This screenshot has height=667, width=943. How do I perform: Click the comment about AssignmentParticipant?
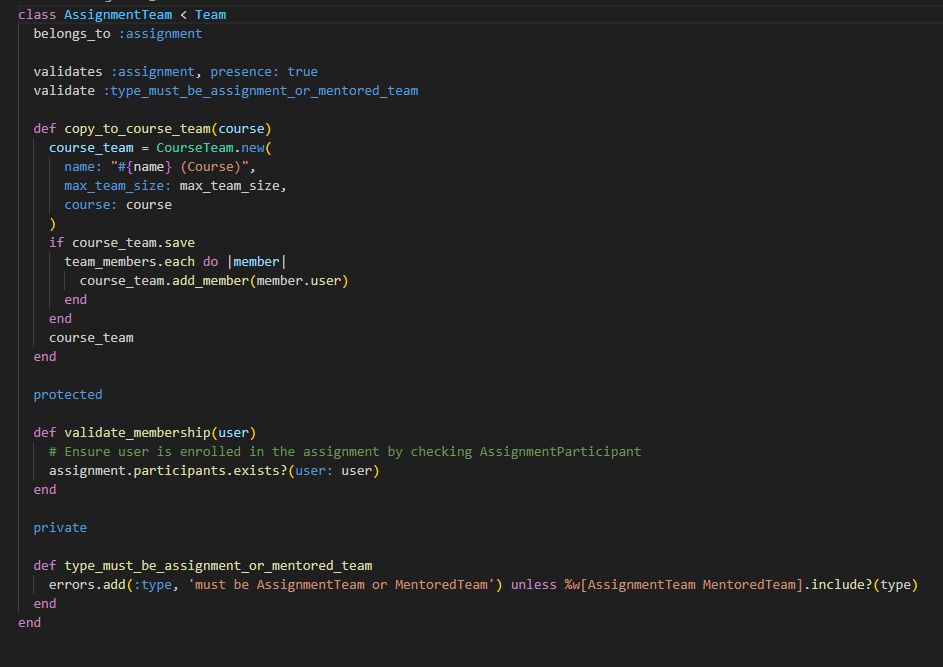345,452
